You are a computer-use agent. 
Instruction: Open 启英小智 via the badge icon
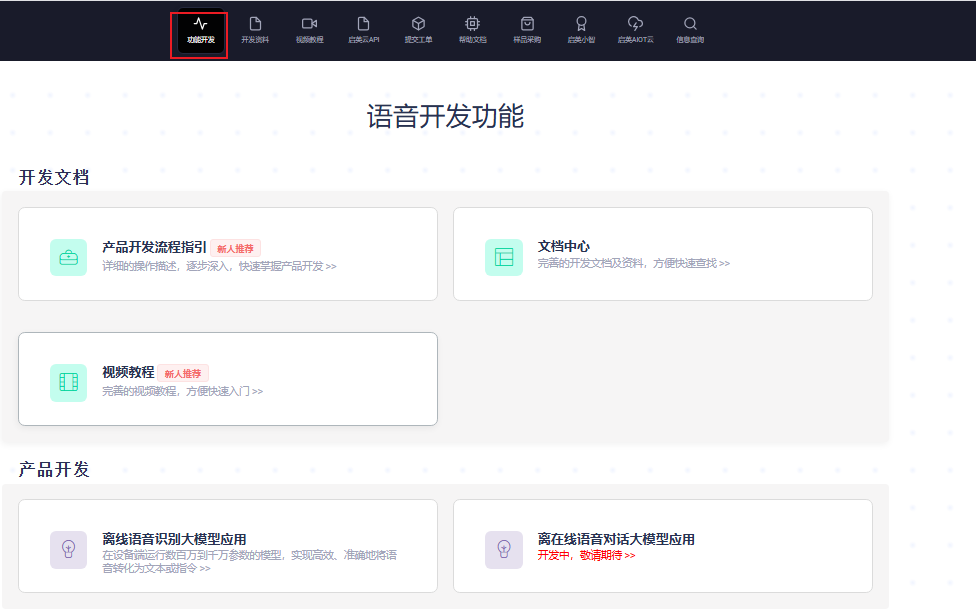[x=581, y=22]
